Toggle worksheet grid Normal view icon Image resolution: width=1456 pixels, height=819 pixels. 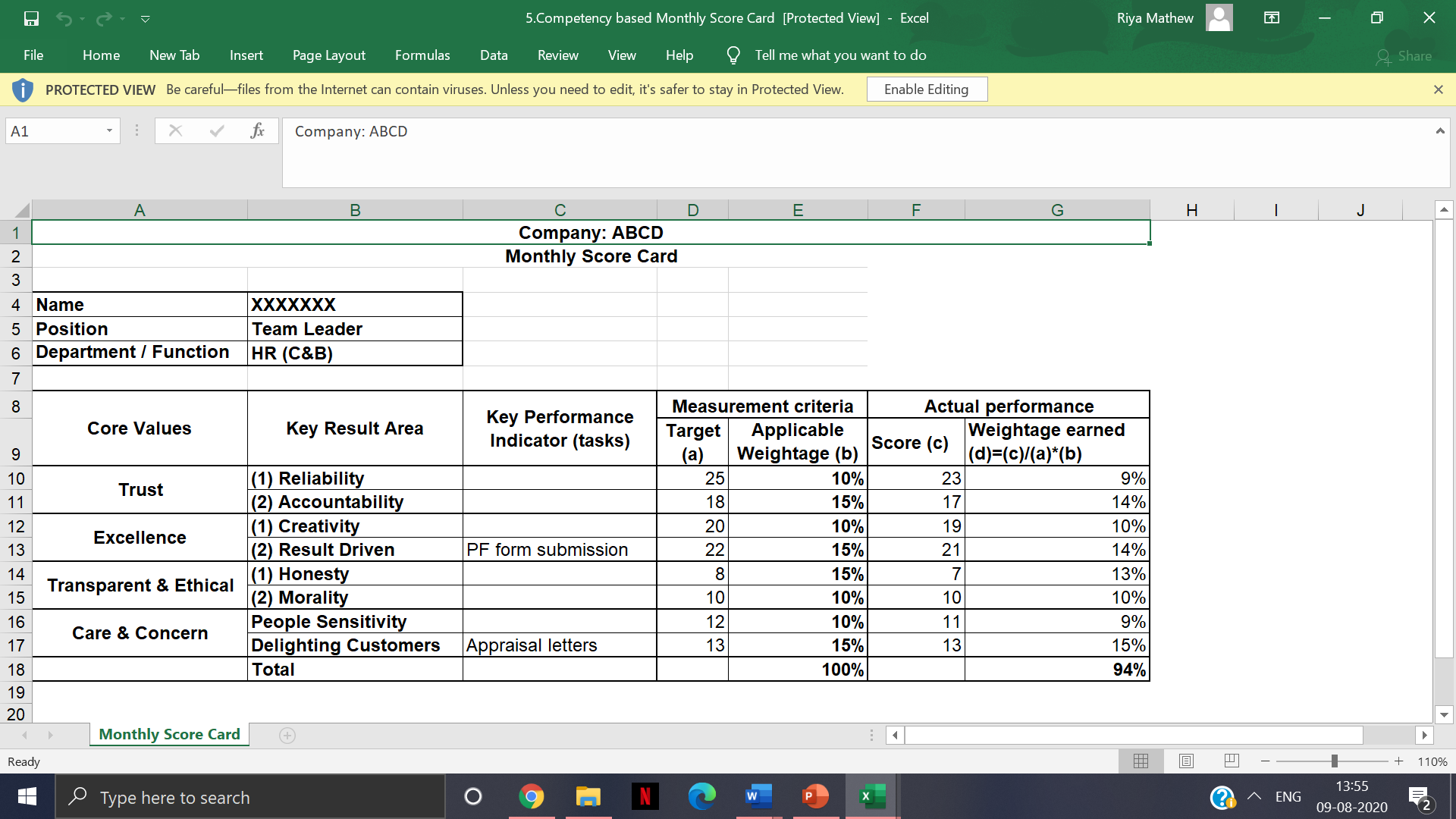[x=1141, y=762]
